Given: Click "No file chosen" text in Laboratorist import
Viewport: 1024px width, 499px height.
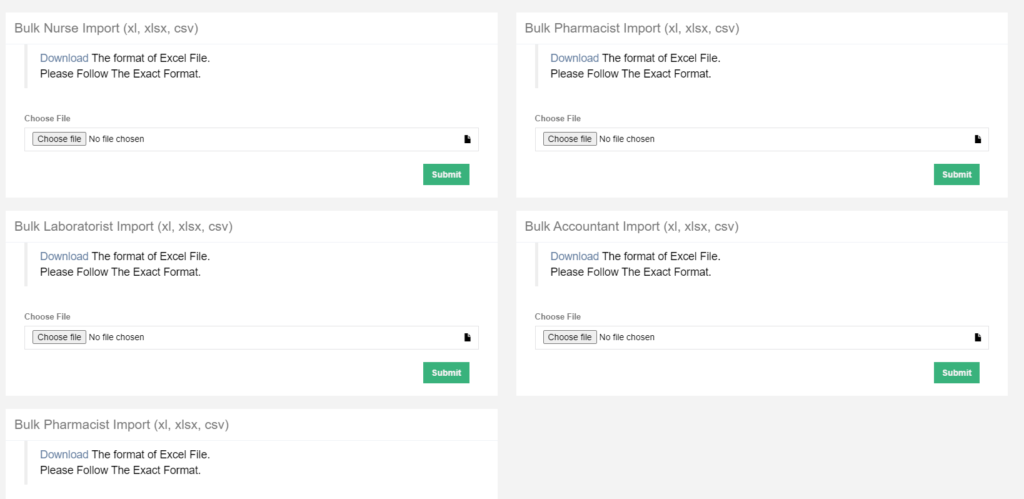Looking at the screenshot, I should click(x=116, y=338).
